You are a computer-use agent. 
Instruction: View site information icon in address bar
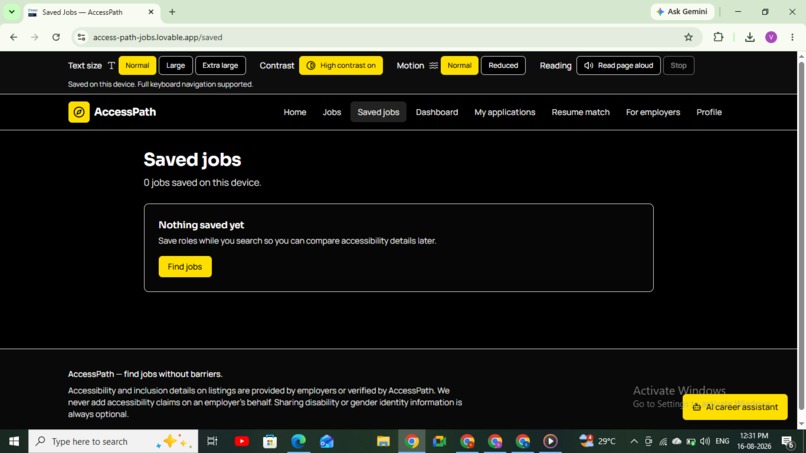(x=81, y=37)
